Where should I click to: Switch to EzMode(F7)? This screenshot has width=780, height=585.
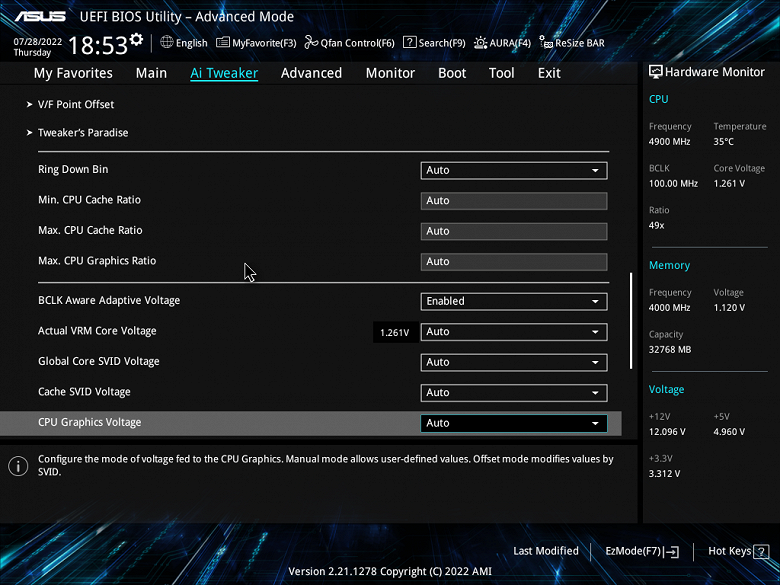[642, 551]
